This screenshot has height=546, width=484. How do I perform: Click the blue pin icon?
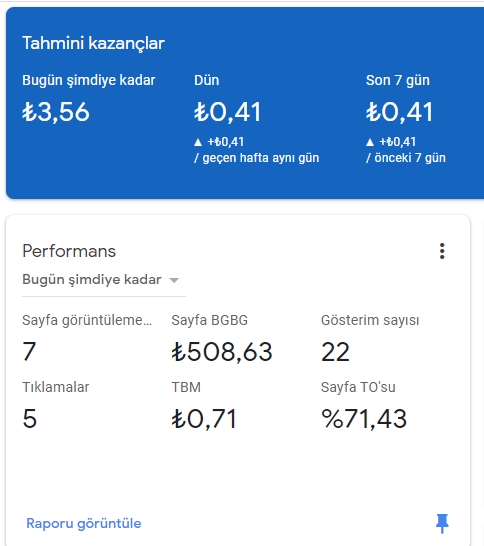coord(442,523)
